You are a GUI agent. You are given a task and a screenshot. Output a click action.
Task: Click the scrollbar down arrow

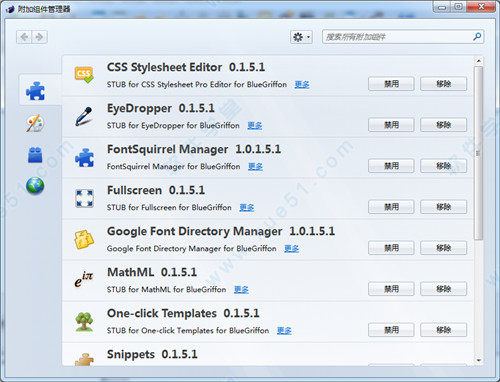(x=478, y=360)
